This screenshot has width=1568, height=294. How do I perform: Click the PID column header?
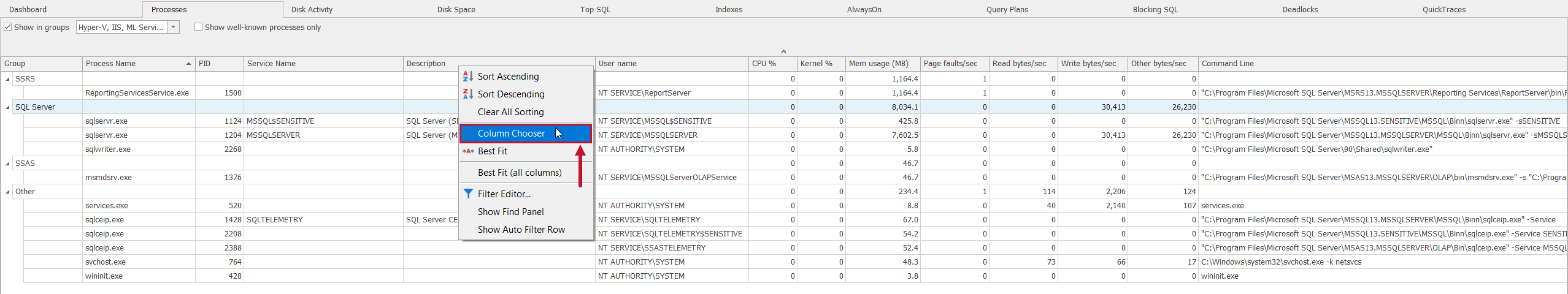[x=220, y=64]
